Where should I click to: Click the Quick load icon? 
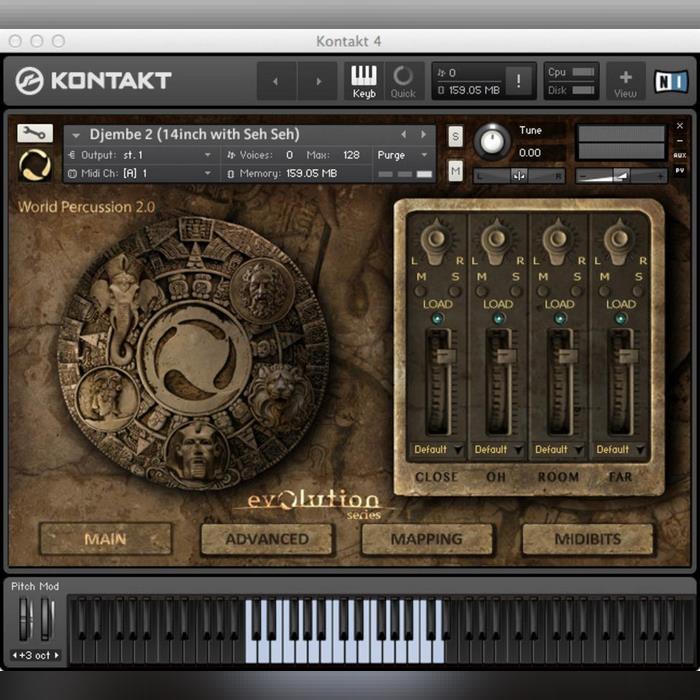[403, 80]
